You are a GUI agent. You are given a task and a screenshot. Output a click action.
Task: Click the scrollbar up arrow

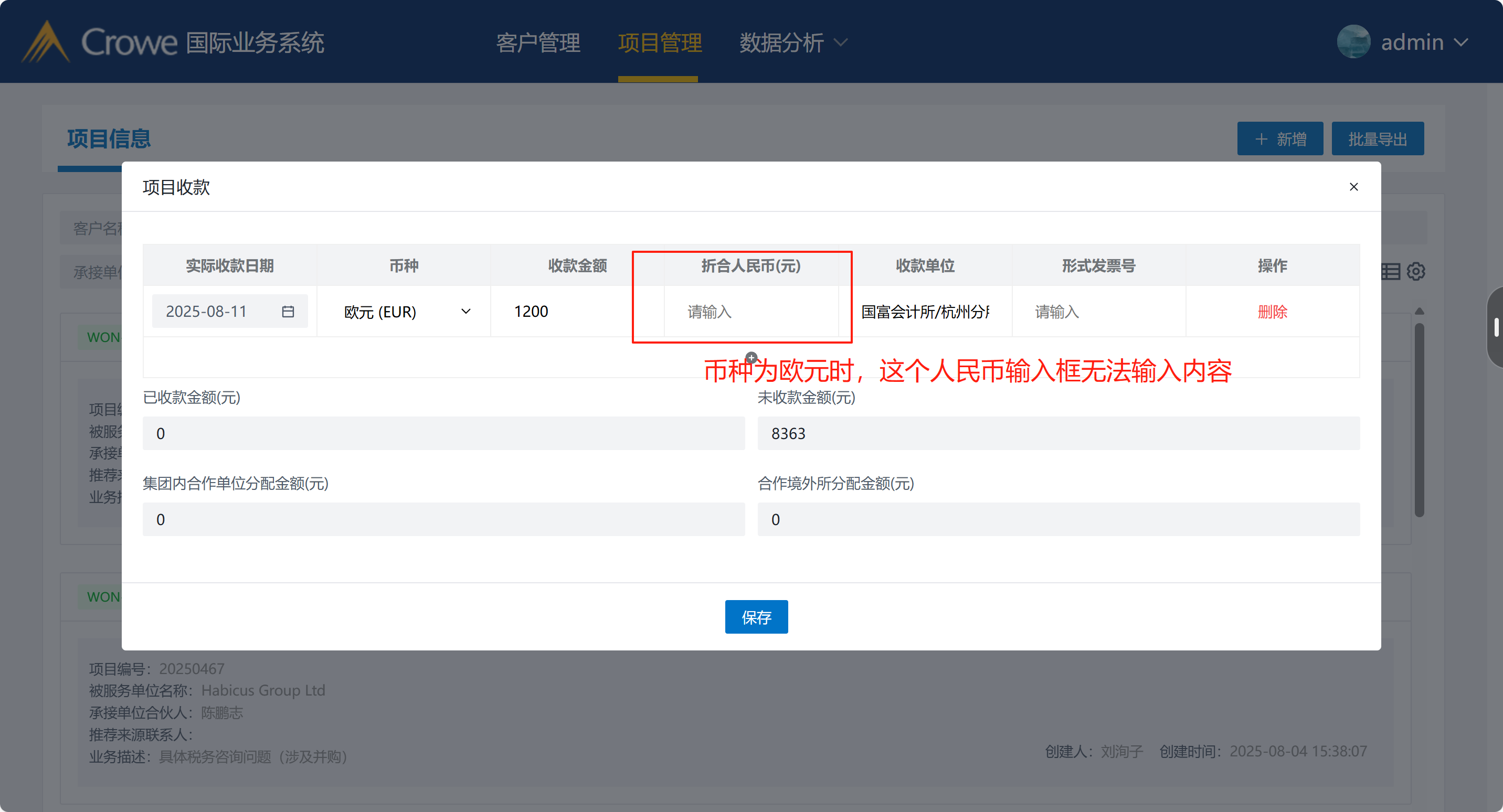[x=1420, y=312]
